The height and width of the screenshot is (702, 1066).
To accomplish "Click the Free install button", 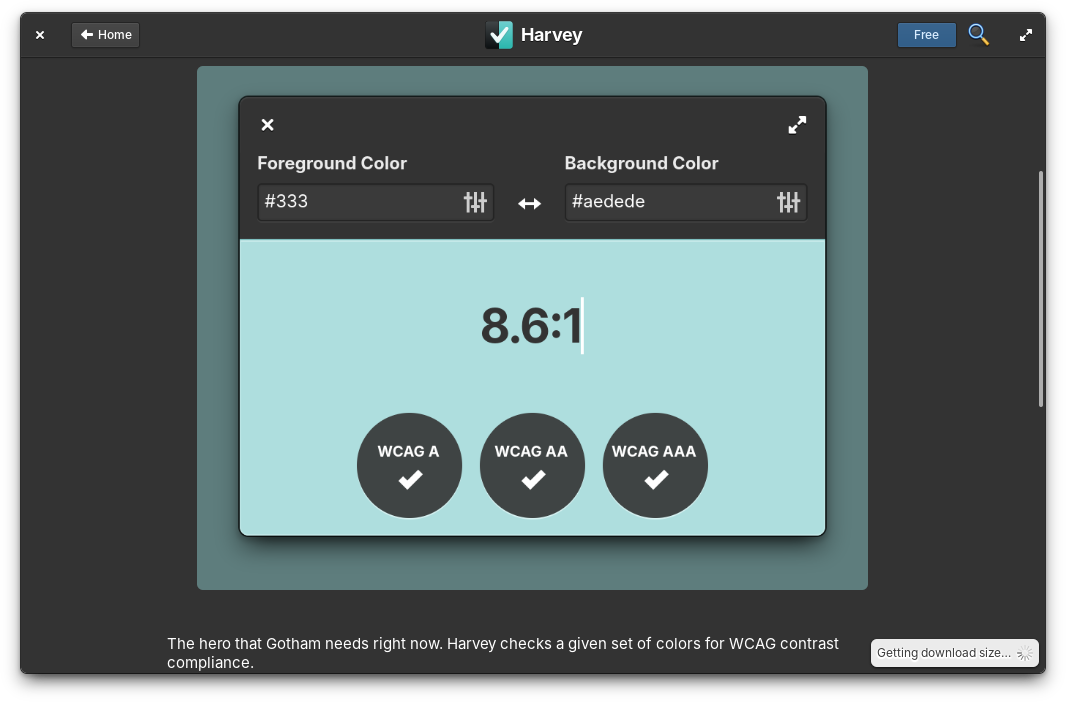I will click(x=926, y=35).
